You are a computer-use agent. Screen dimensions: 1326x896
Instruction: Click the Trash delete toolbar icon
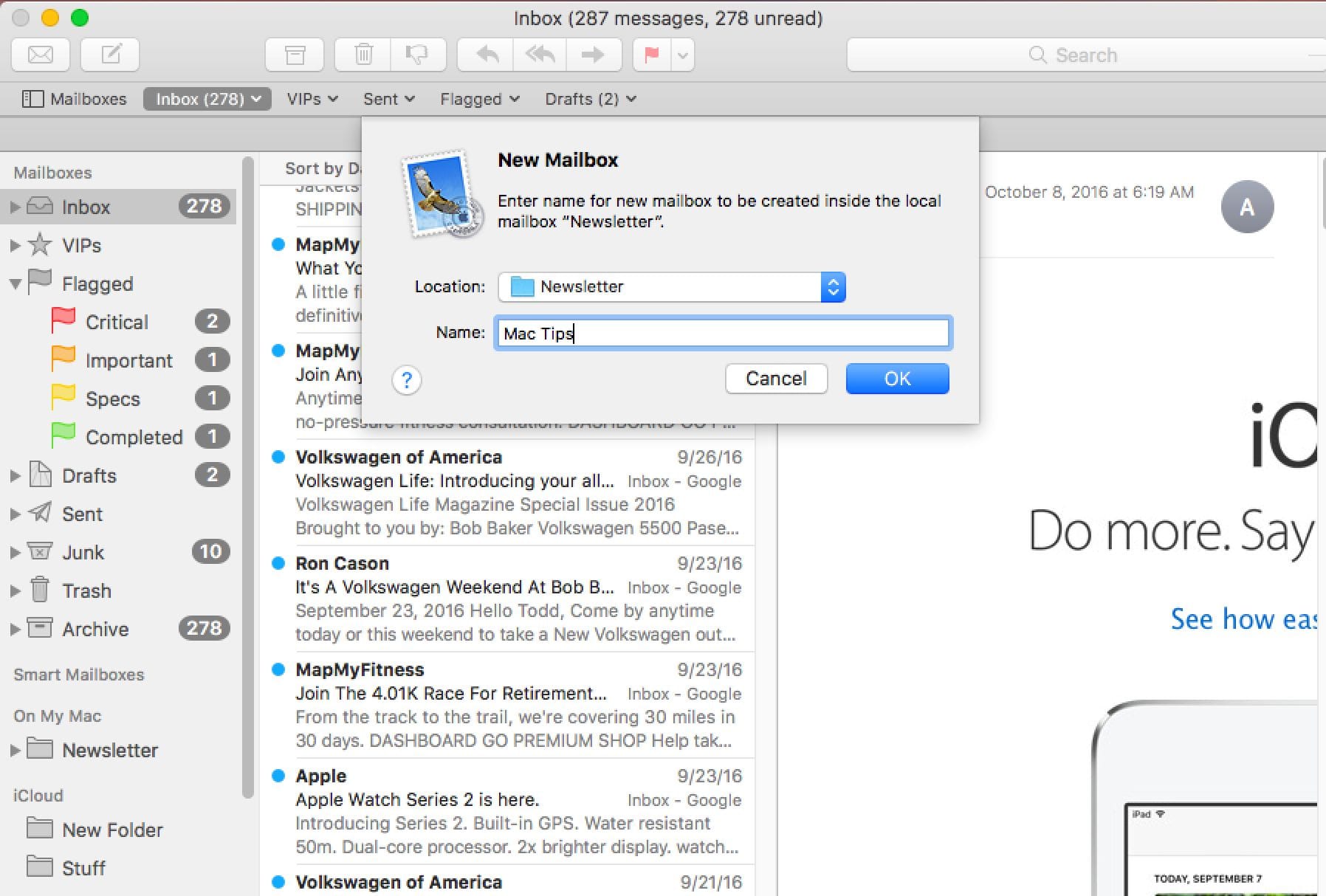click(363, 55)
